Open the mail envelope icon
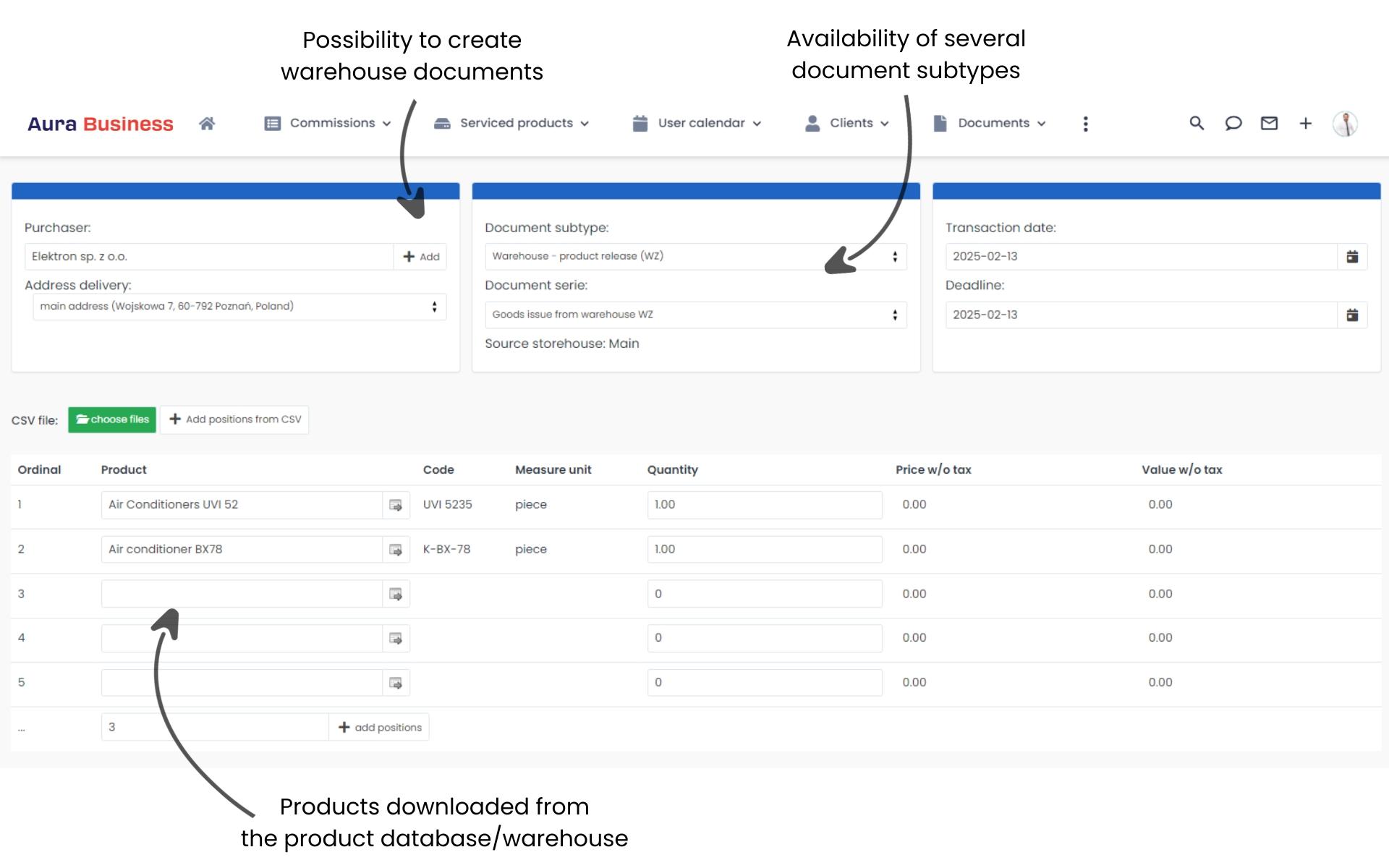 click(x=1269, y=123)
